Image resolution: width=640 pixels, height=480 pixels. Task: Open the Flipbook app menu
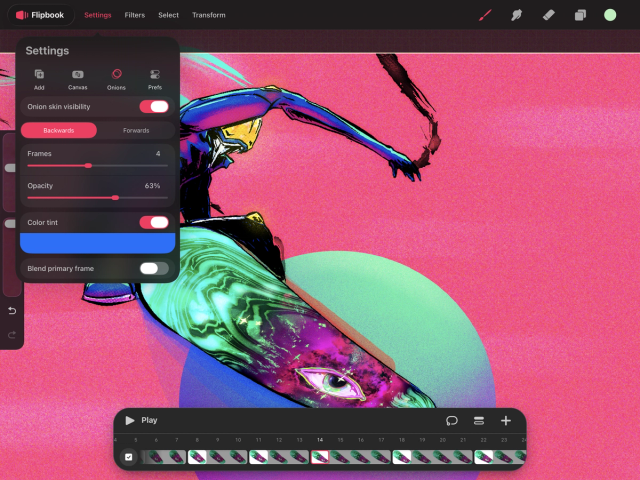tap(40, 15)
